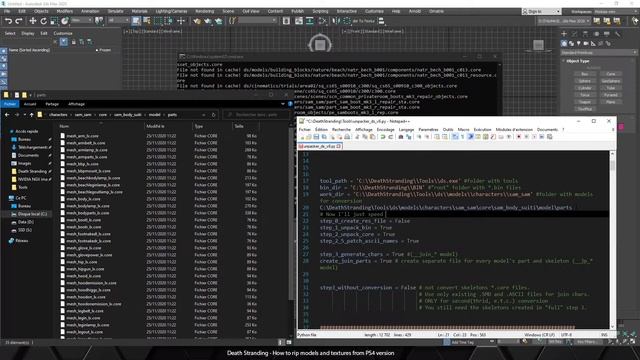This screenshot has width=640, height=360.
Task: Open the Modify command panel tab
Action: (575, 33)
